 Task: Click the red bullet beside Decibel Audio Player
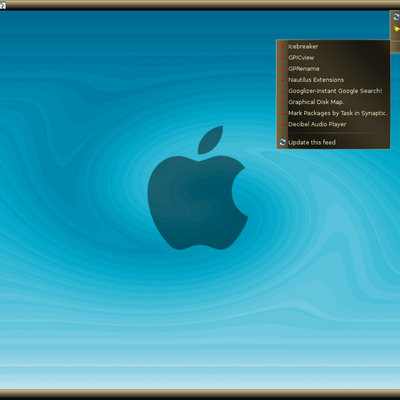(x=283, y=124)
